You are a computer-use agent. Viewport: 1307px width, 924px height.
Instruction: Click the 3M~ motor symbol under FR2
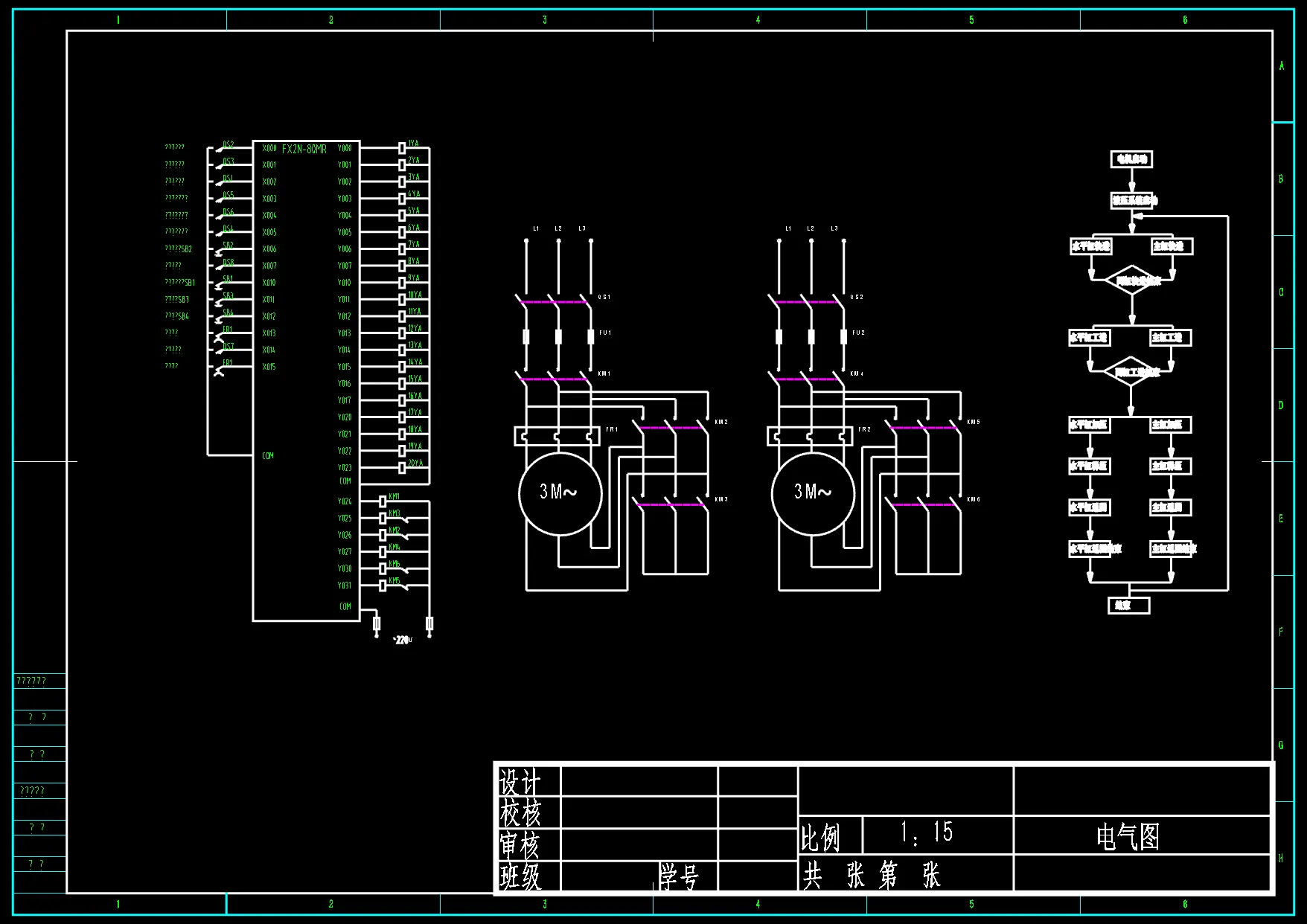[x=813, y=493]
